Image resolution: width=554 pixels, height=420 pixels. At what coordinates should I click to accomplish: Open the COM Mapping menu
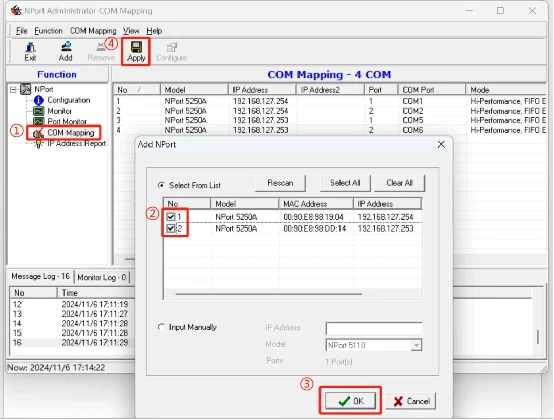(x=93, y=31)
